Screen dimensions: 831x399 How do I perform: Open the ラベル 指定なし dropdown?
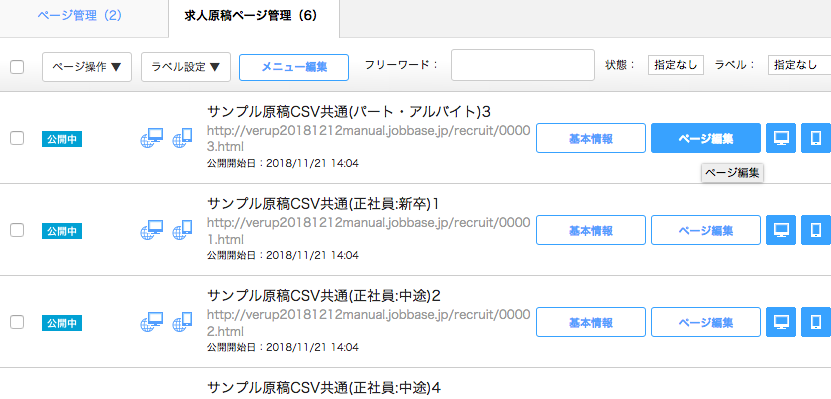coord(799,65)
